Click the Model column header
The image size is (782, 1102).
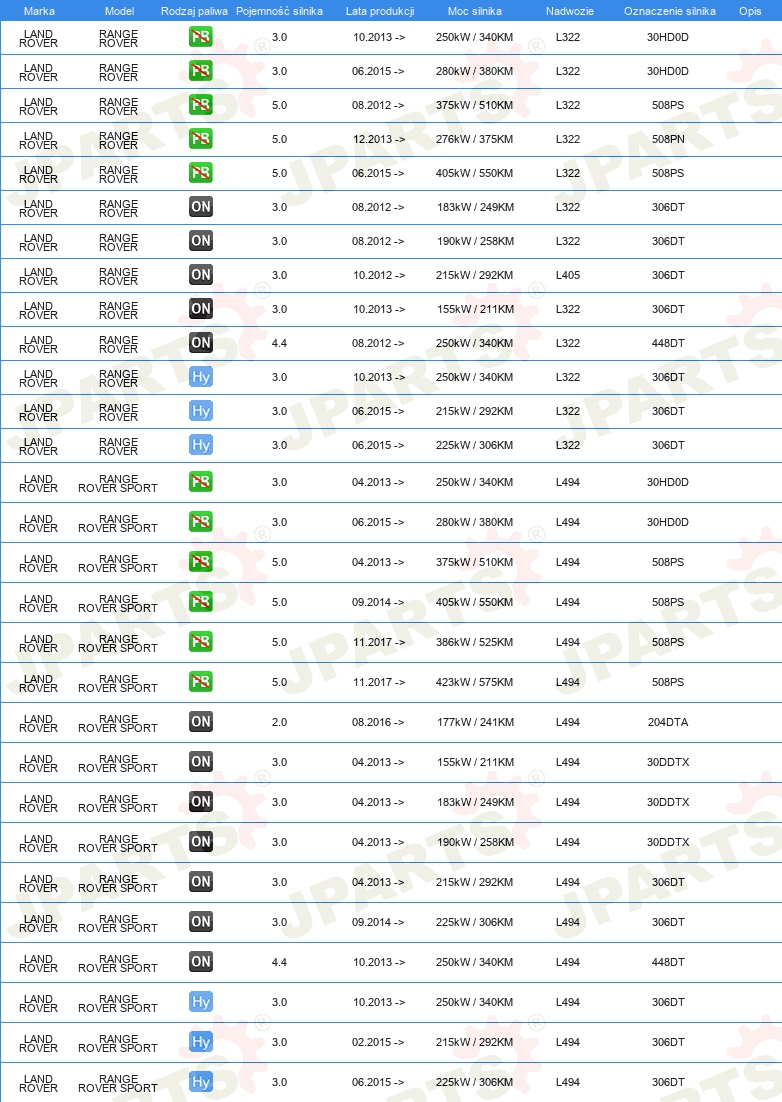119,11
